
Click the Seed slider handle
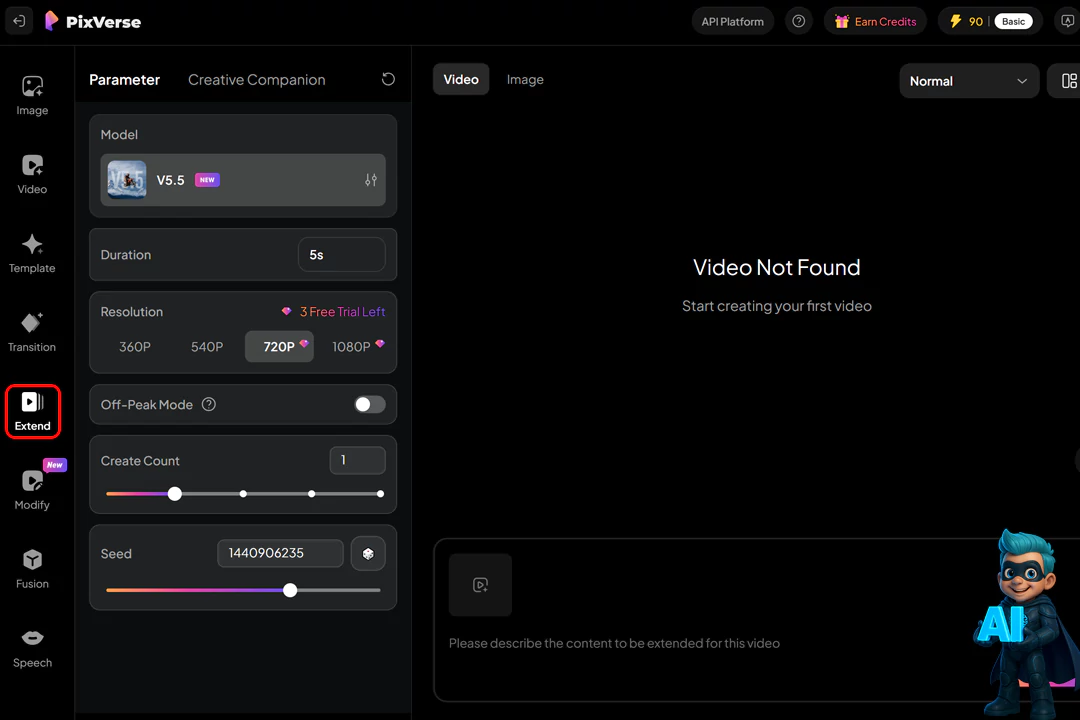(x=290, y=590)
